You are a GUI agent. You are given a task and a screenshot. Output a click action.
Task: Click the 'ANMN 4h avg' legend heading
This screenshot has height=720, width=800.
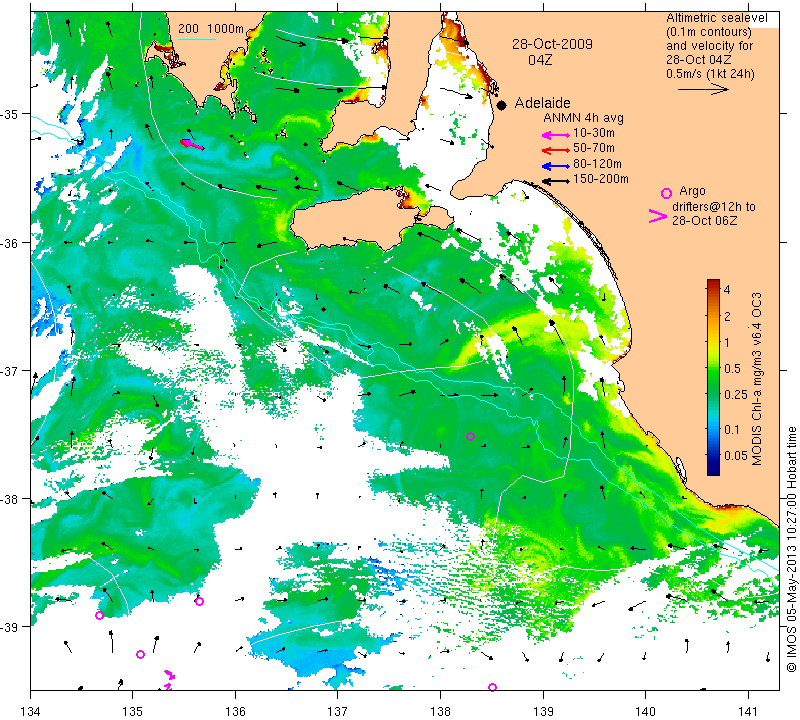583,118
